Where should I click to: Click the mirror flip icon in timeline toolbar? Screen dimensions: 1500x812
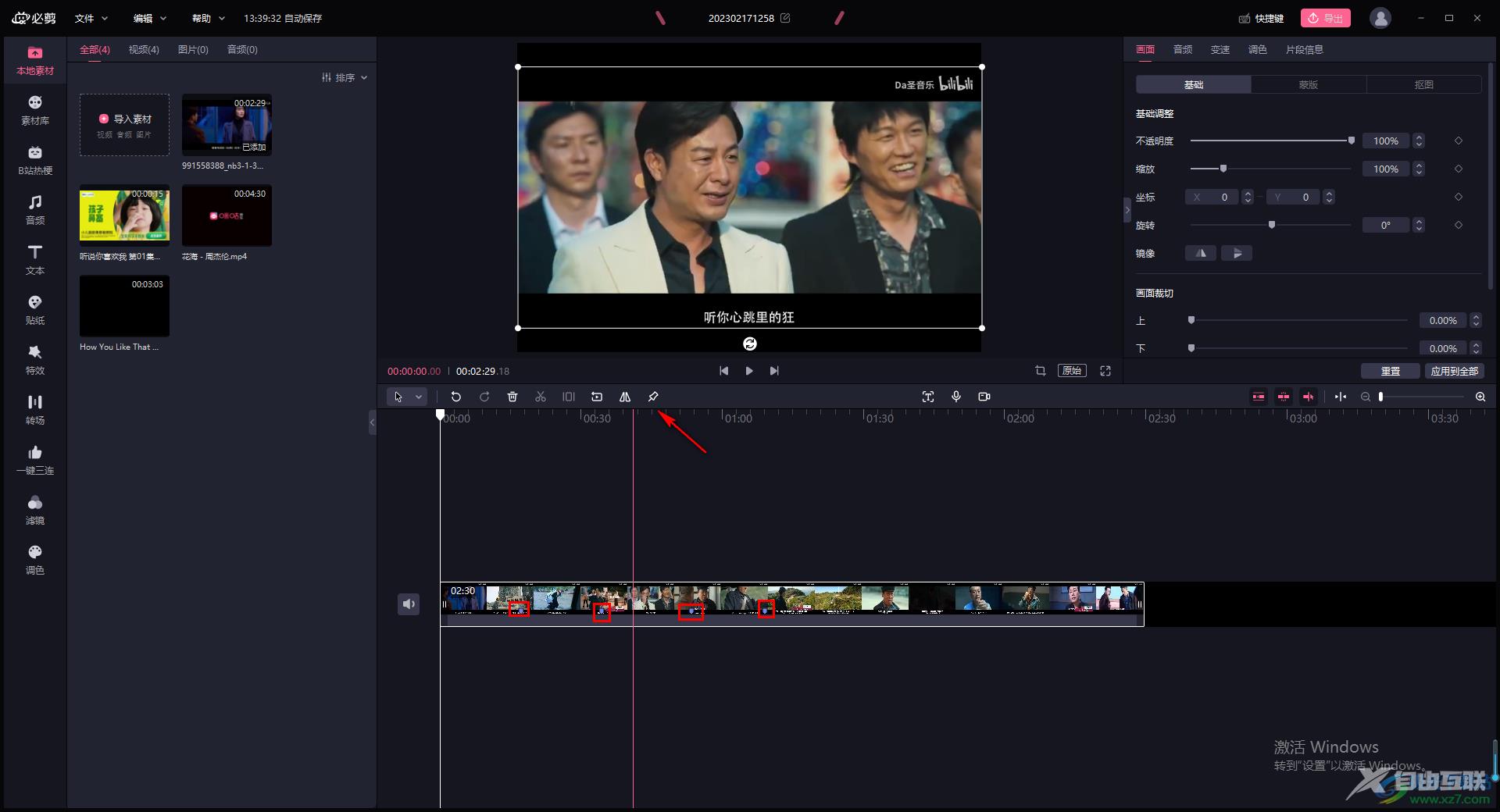click(625, 397)
